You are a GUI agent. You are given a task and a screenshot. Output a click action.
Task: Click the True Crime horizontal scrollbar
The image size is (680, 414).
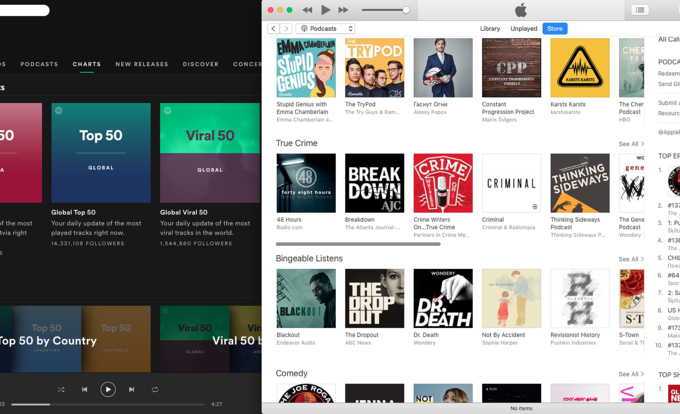point(358,244)
